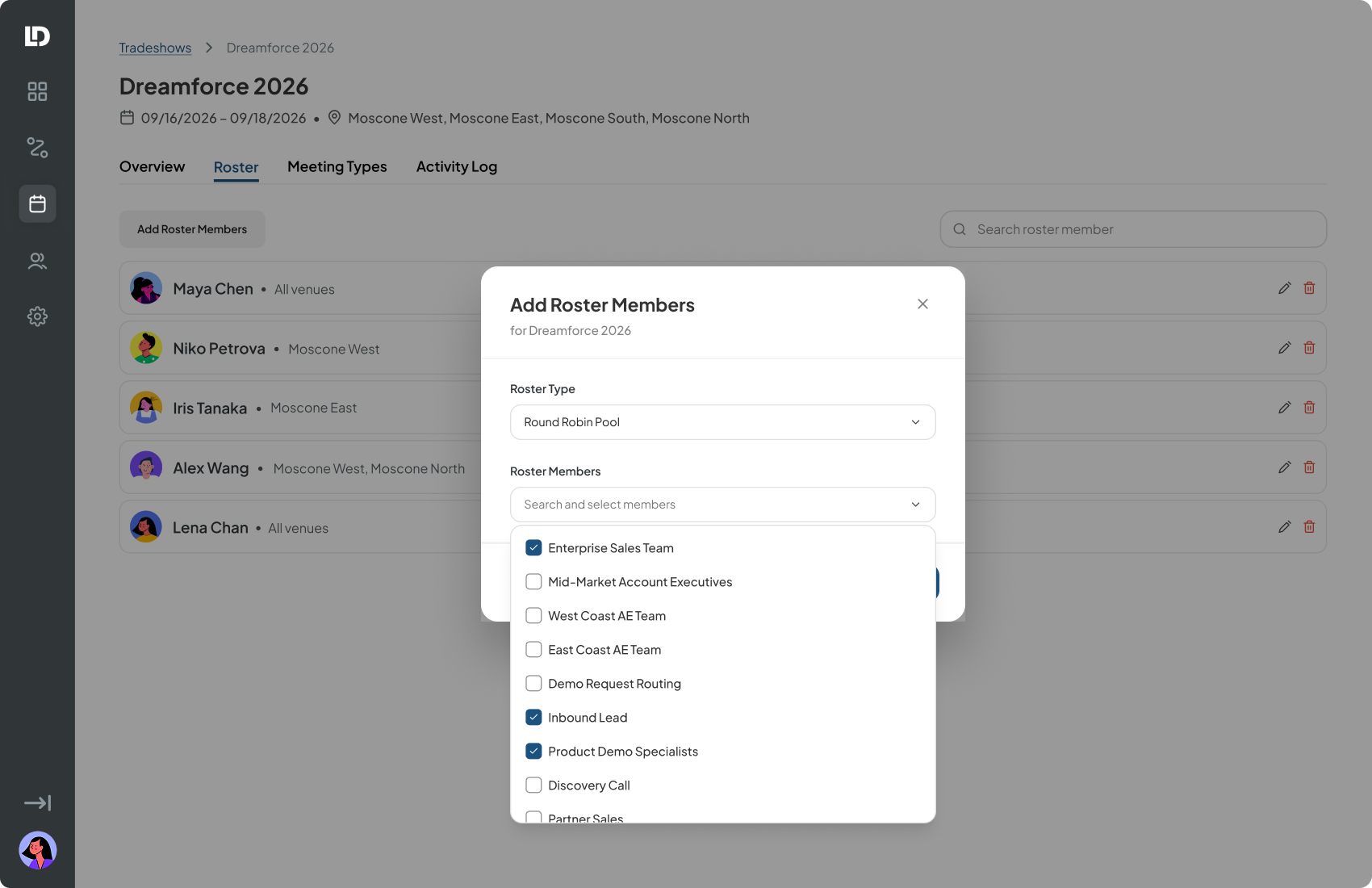Open the Roster Type dropdown
This screenshot has height=888, width=1372.
click(x=722, y=422)
